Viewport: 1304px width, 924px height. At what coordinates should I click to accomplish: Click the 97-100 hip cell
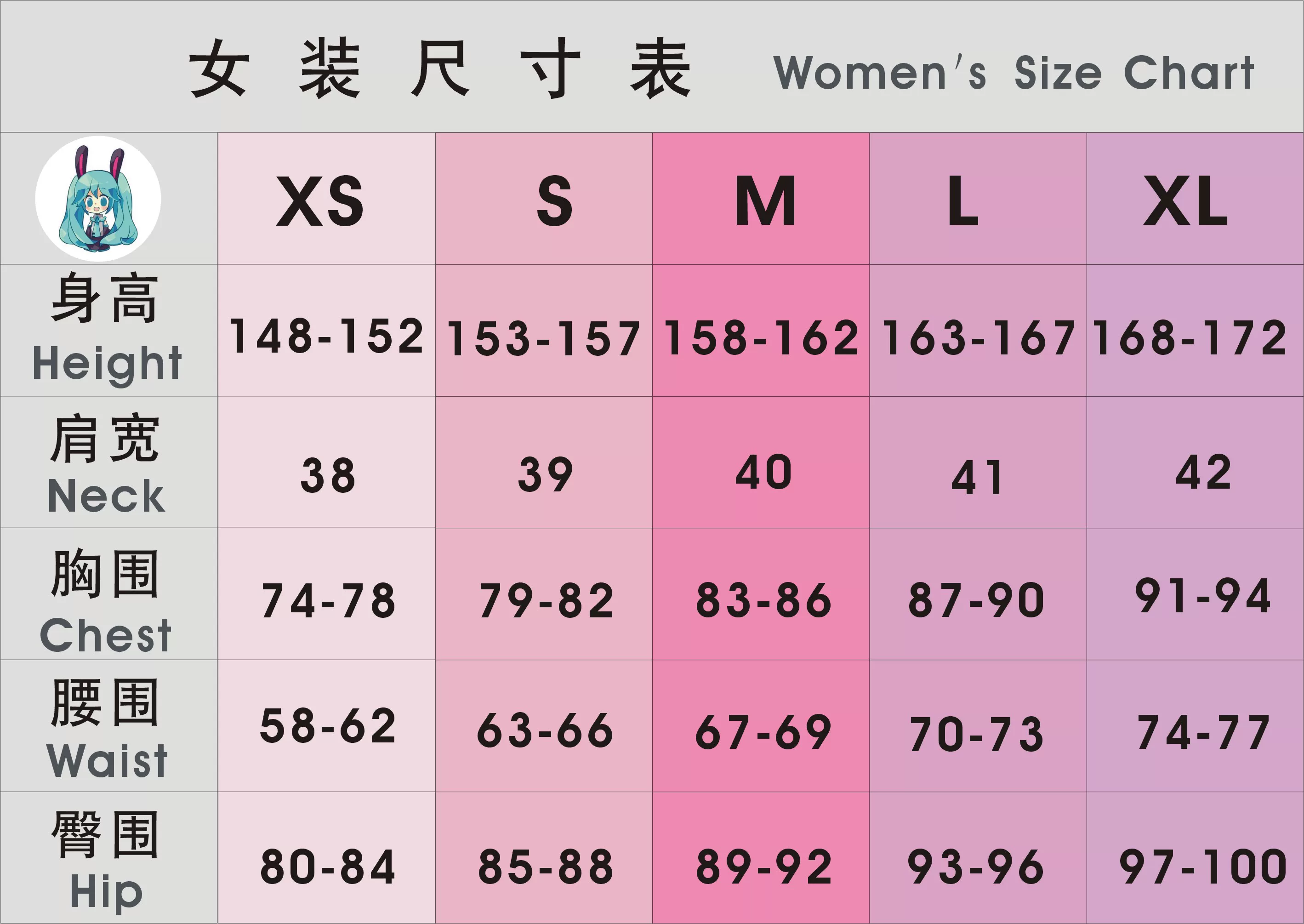(1202, 867)
